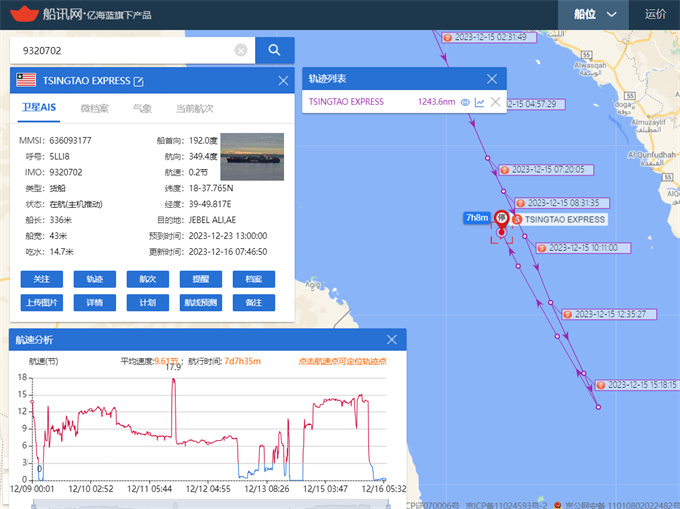Viewport: 680px width, 509px height.
Task: Close the 轨迹列表 track list panel
Action: pyautogui.click(x=491, y=78)
